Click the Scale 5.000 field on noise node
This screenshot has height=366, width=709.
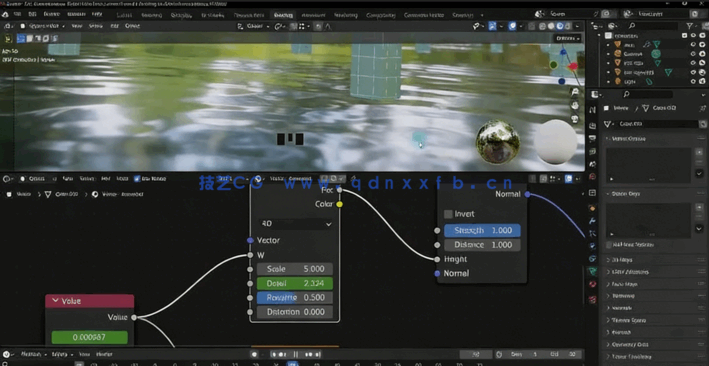point(295,269)
